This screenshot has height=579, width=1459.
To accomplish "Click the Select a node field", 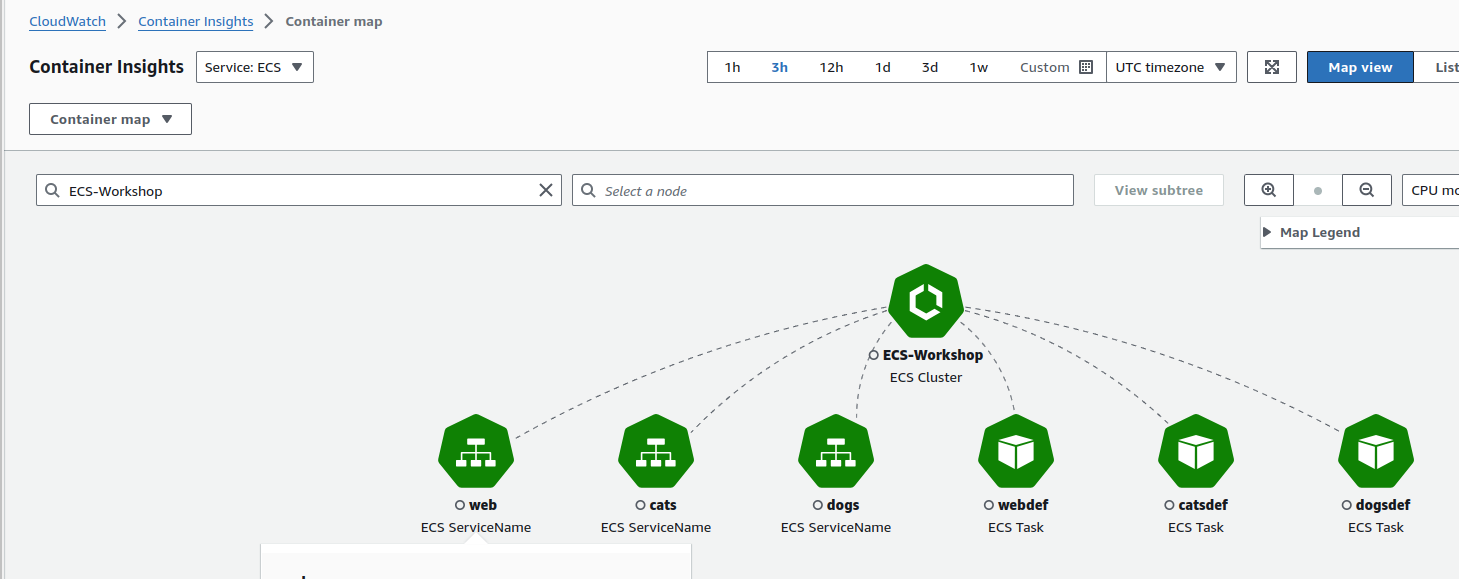I will click(822, 190).
